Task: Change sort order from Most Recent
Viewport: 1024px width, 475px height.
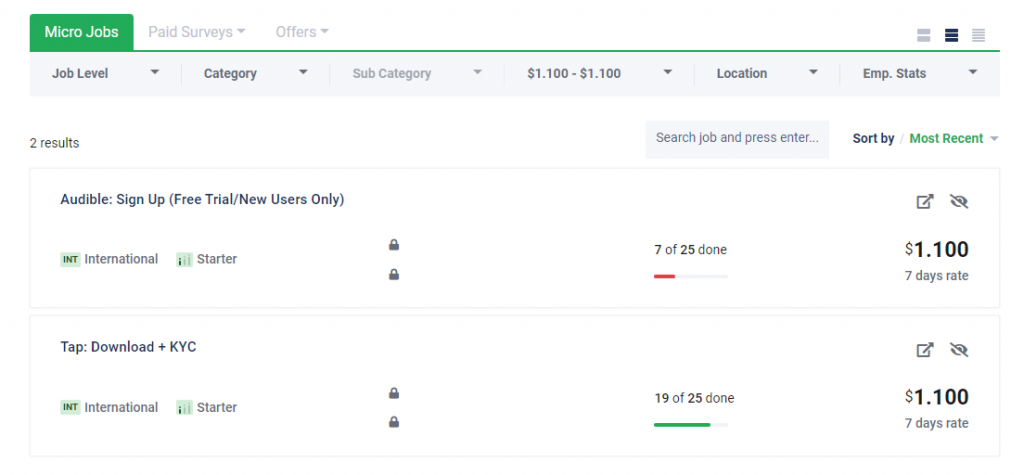Action: point(953,139)
